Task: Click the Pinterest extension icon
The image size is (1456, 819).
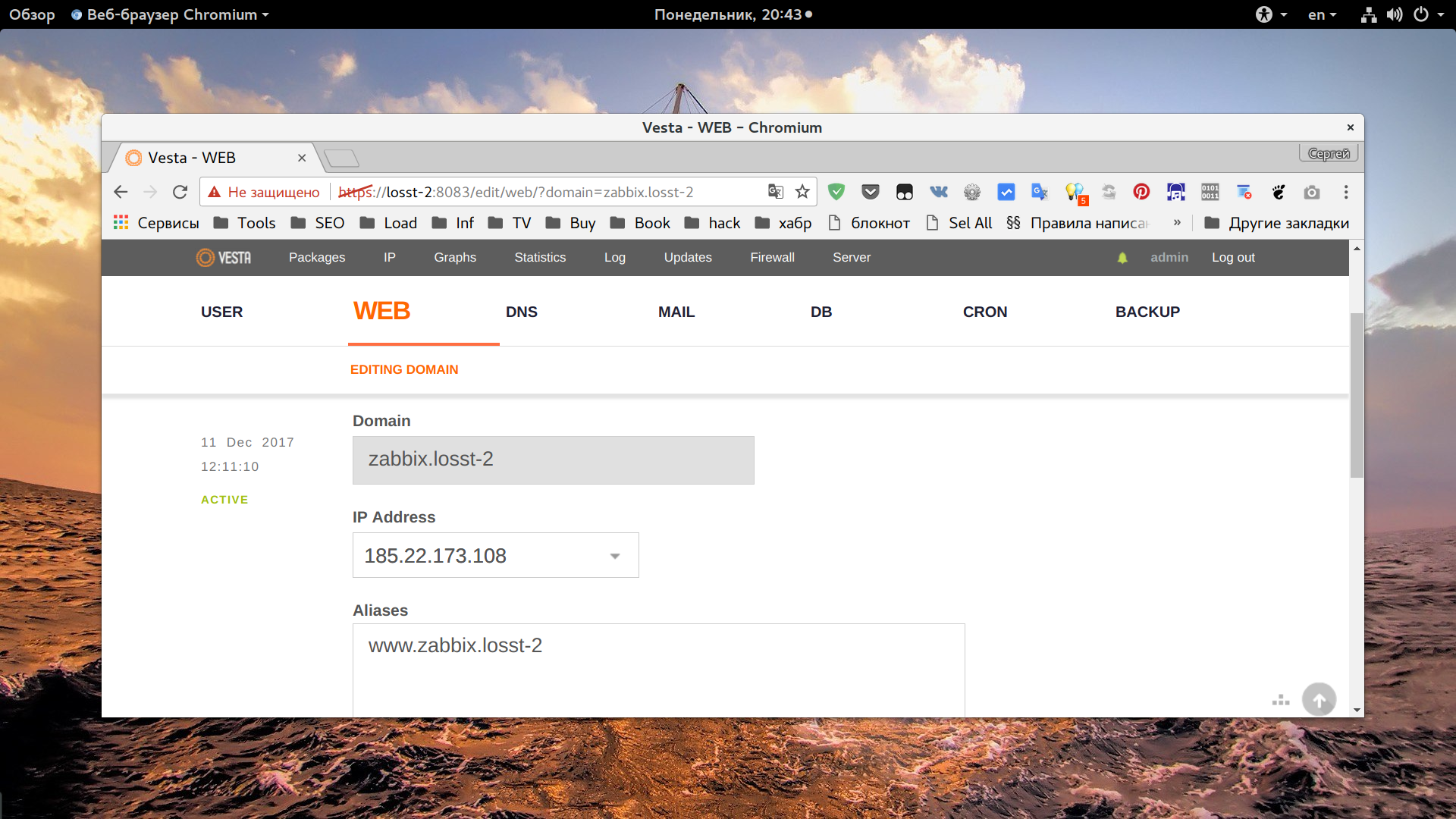Action: [1141, 192]
